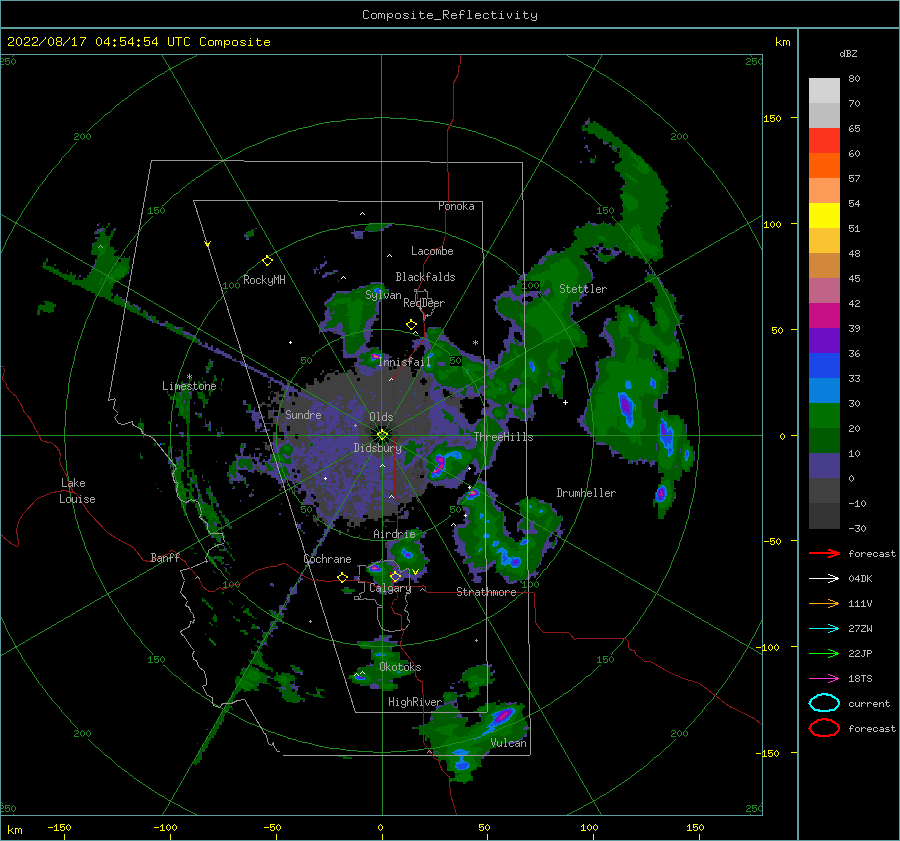Click the 18TS legend label

(860, 679)
